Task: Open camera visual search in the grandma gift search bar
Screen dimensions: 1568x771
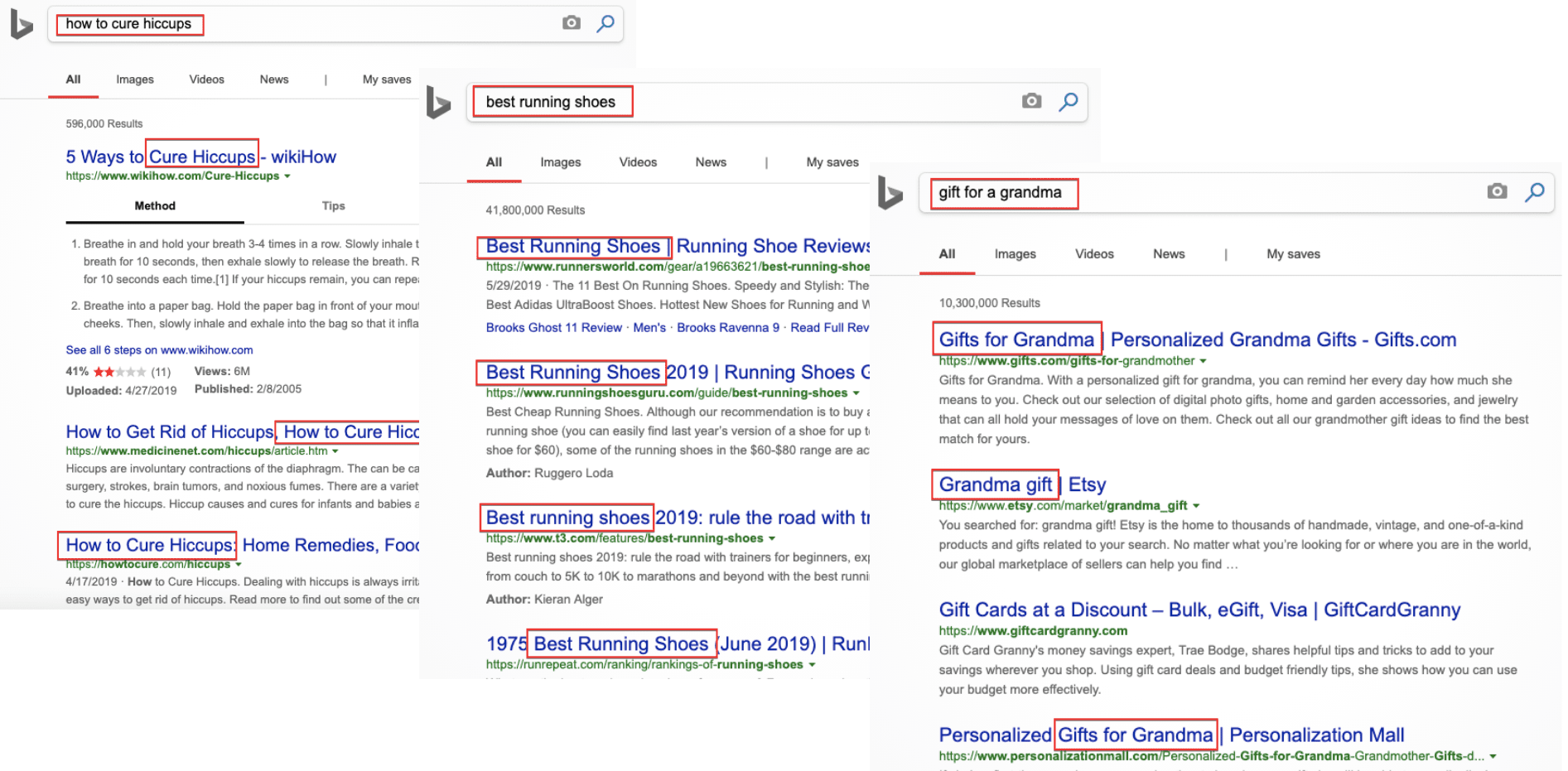Action: pyautogui.click(x=1497, y=191)
